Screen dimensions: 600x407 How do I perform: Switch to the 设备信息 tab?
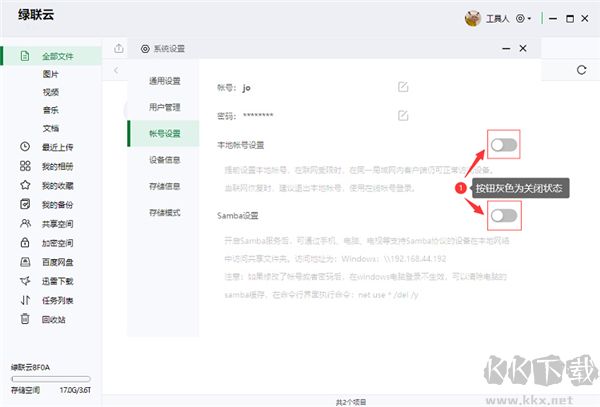pos(165,160)
